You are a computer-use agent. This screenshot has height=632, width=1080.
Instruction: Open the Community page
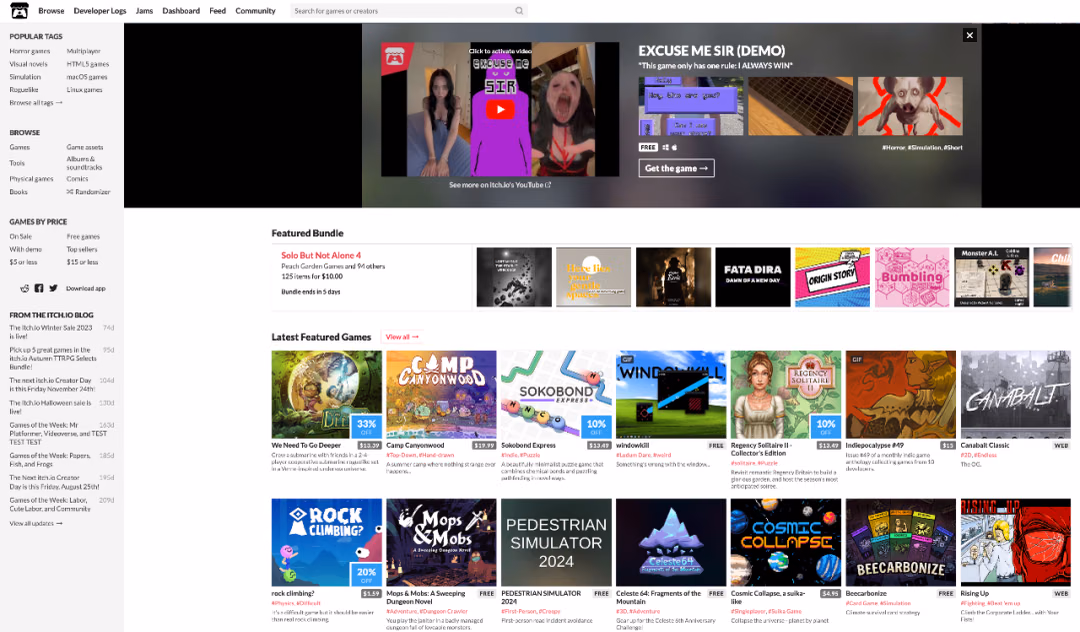coord(256,11)
